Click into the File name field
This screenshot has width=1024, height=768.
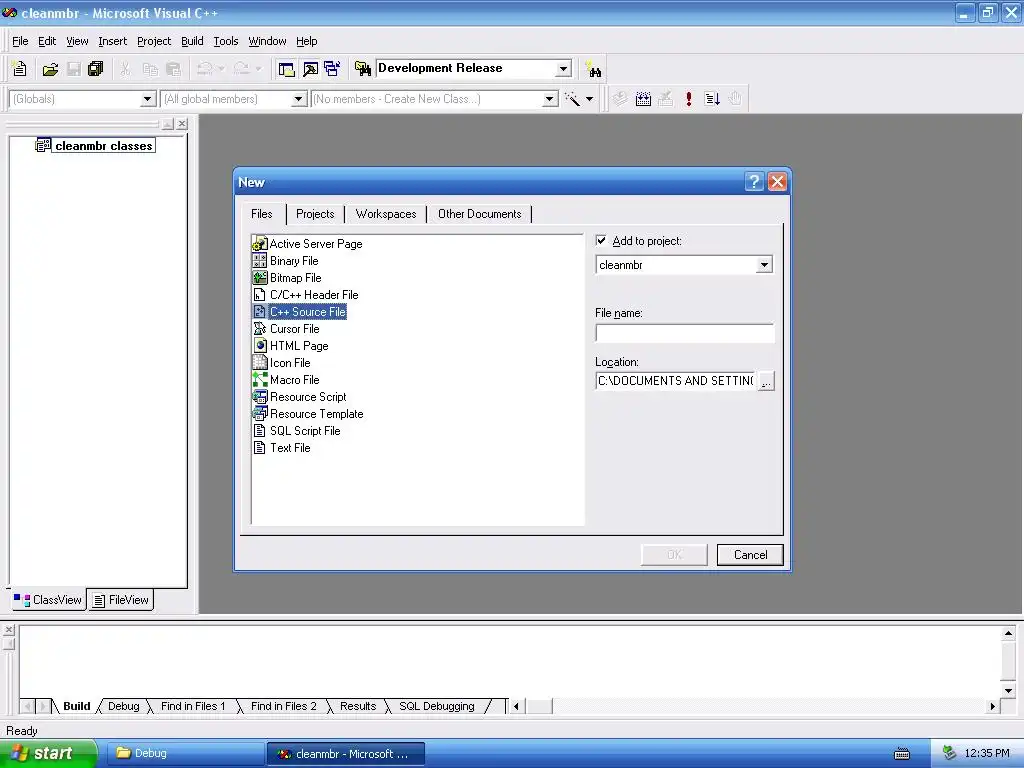tap(684, 333)
